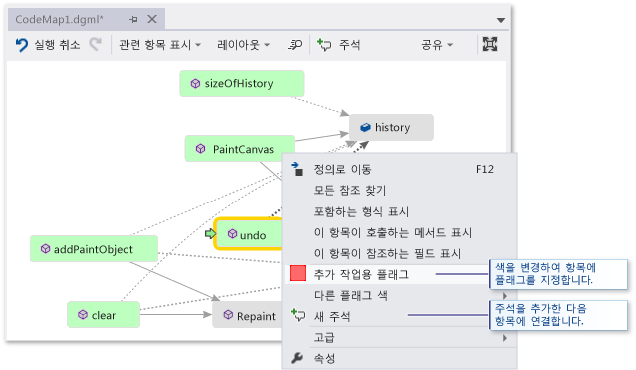636x370 pixels.
Task: Expand the 다른 플래그 색 submenu arrow
Action: pyautogui.click(x=505, y=296)
